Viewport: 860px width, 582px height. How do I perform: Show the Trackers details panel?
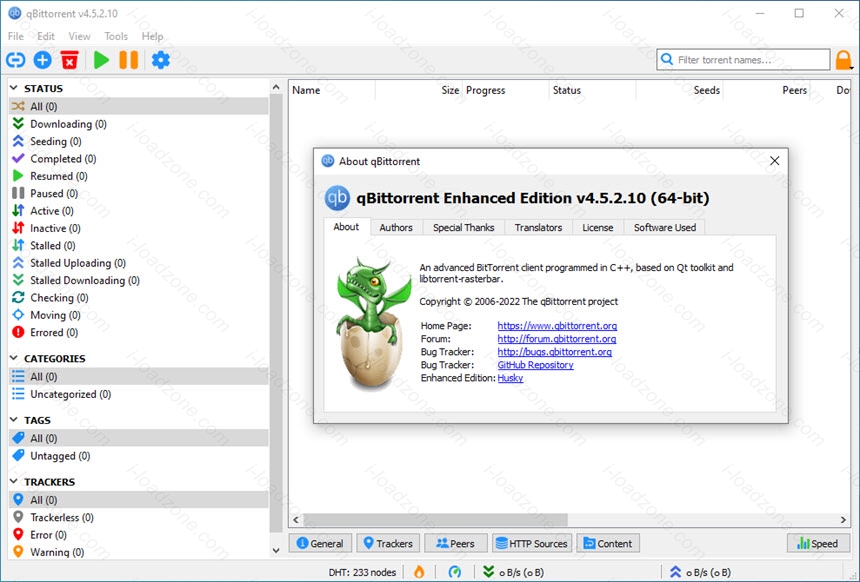[x=388, y=544]
